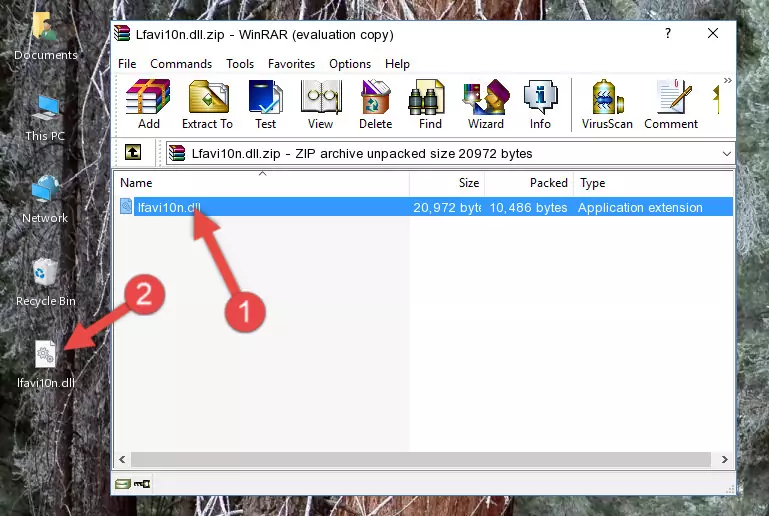Click the Delete toolbar icon
The width and height of the screenshot is (769, 516).
(376, 104)
